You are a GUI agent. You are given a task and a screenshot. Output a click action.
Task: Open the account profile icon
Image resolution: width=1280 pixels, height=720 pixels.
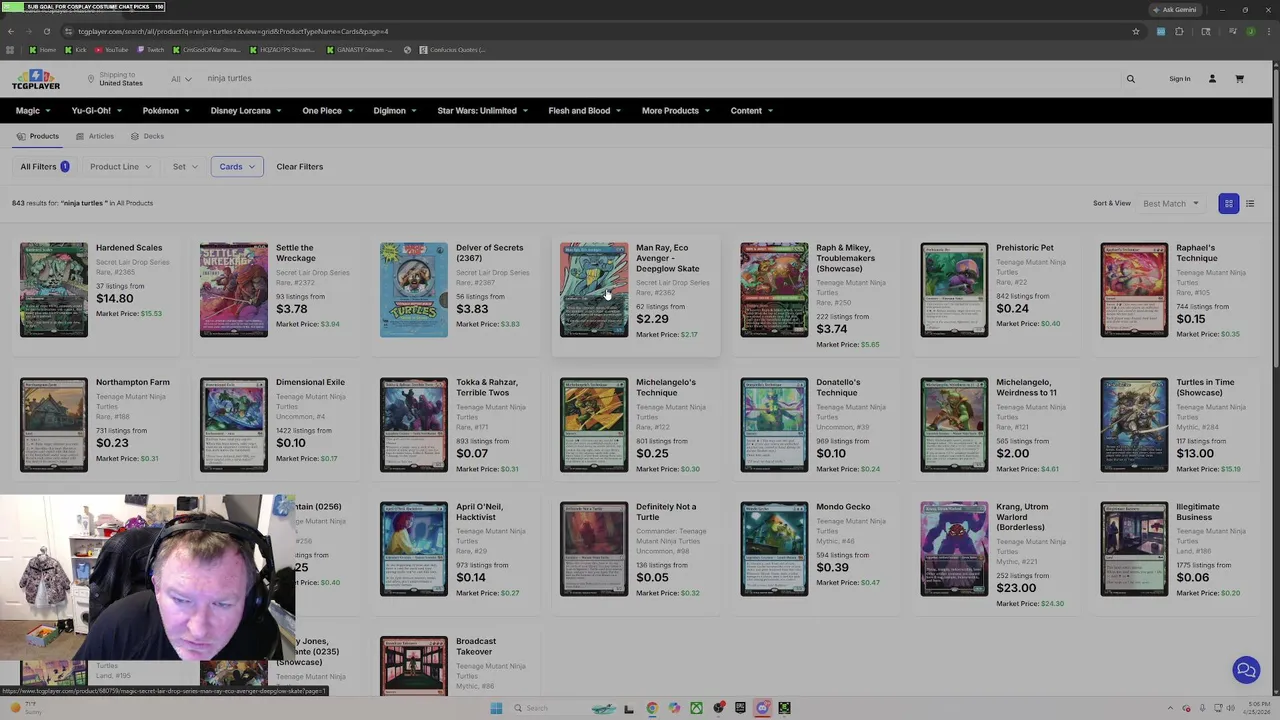1212,79
